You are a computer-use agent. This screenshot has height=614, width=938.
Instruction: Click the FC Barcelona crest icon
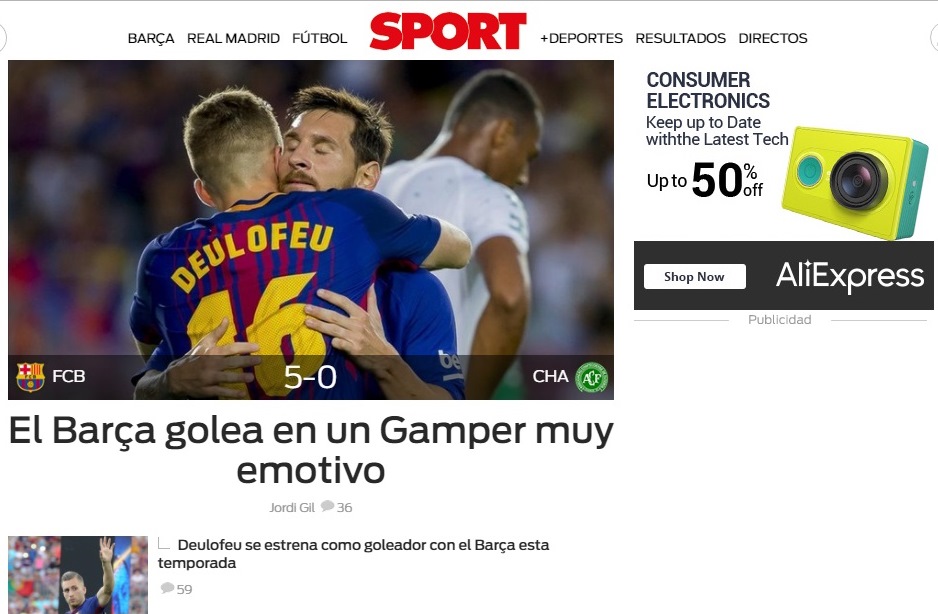(31, 376)
